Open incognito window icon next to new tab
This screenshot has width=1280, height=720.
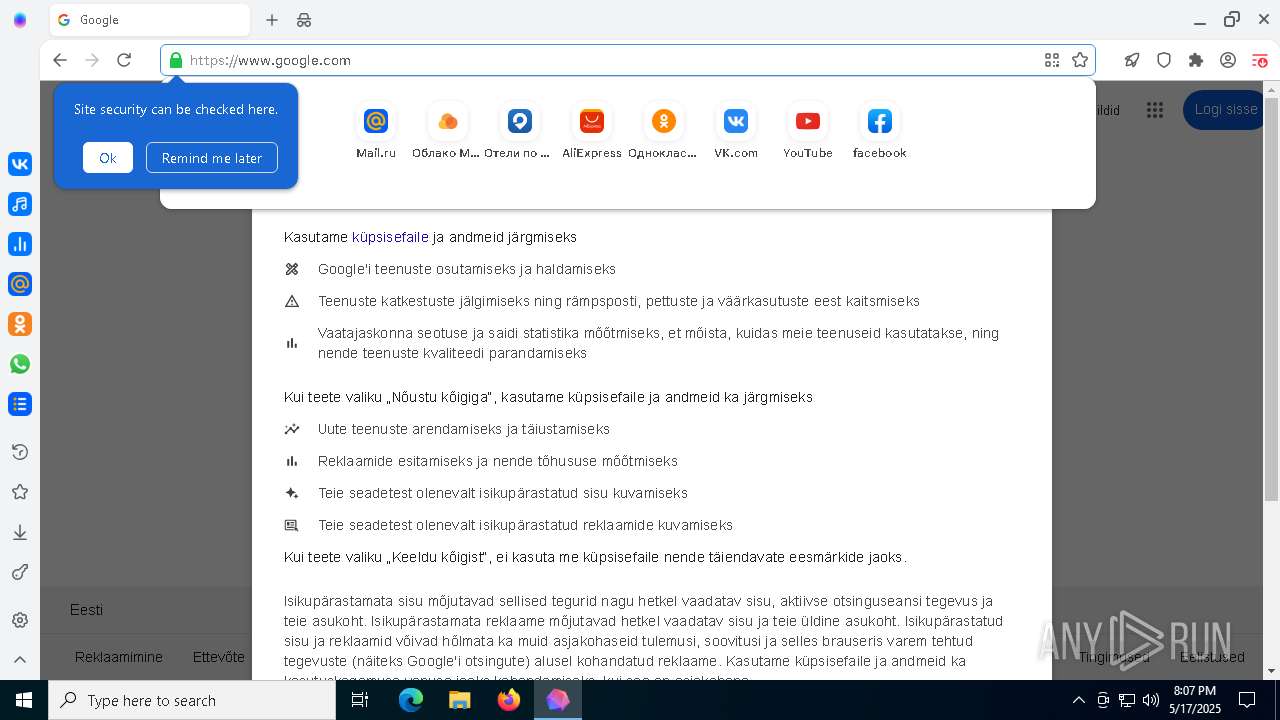(x=304, y=20)
